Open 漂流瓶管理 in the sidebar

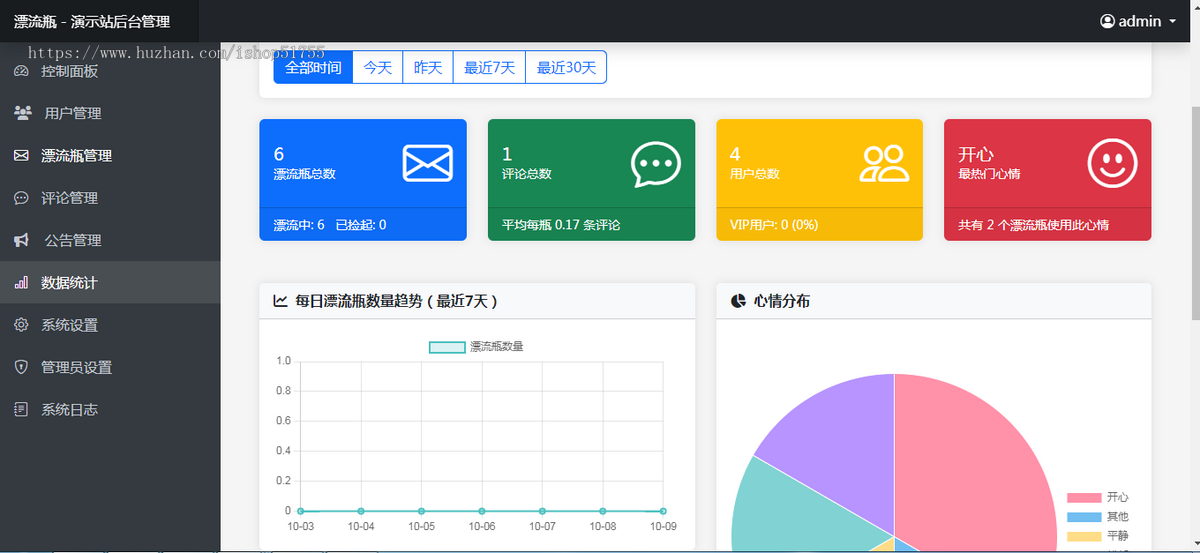[110, 156]
